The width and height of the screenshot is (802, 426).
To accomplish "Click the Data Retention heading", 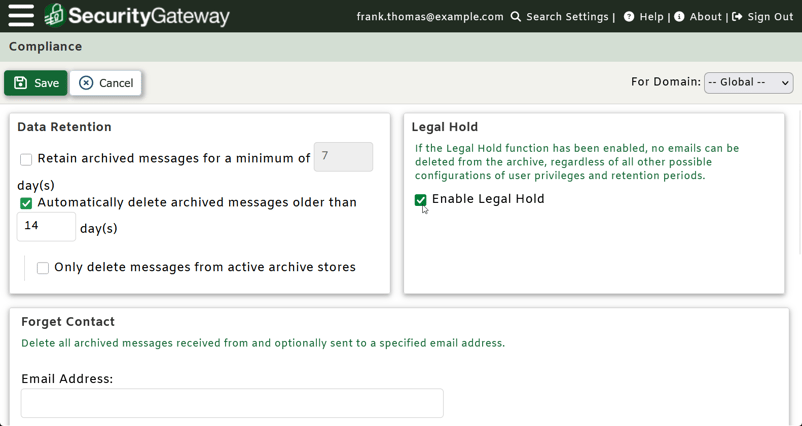I will [x=64, y=127].
